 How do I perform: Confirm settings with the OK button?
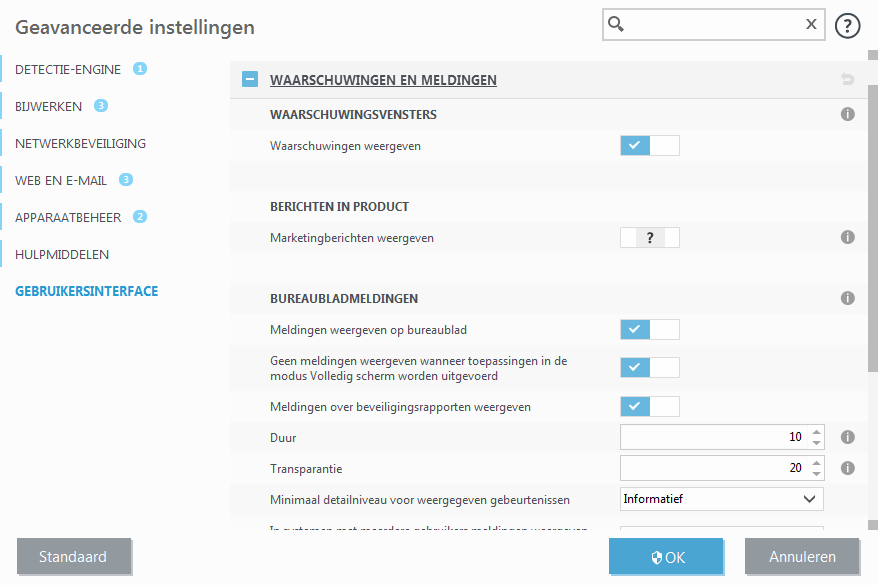pos(666,556)
